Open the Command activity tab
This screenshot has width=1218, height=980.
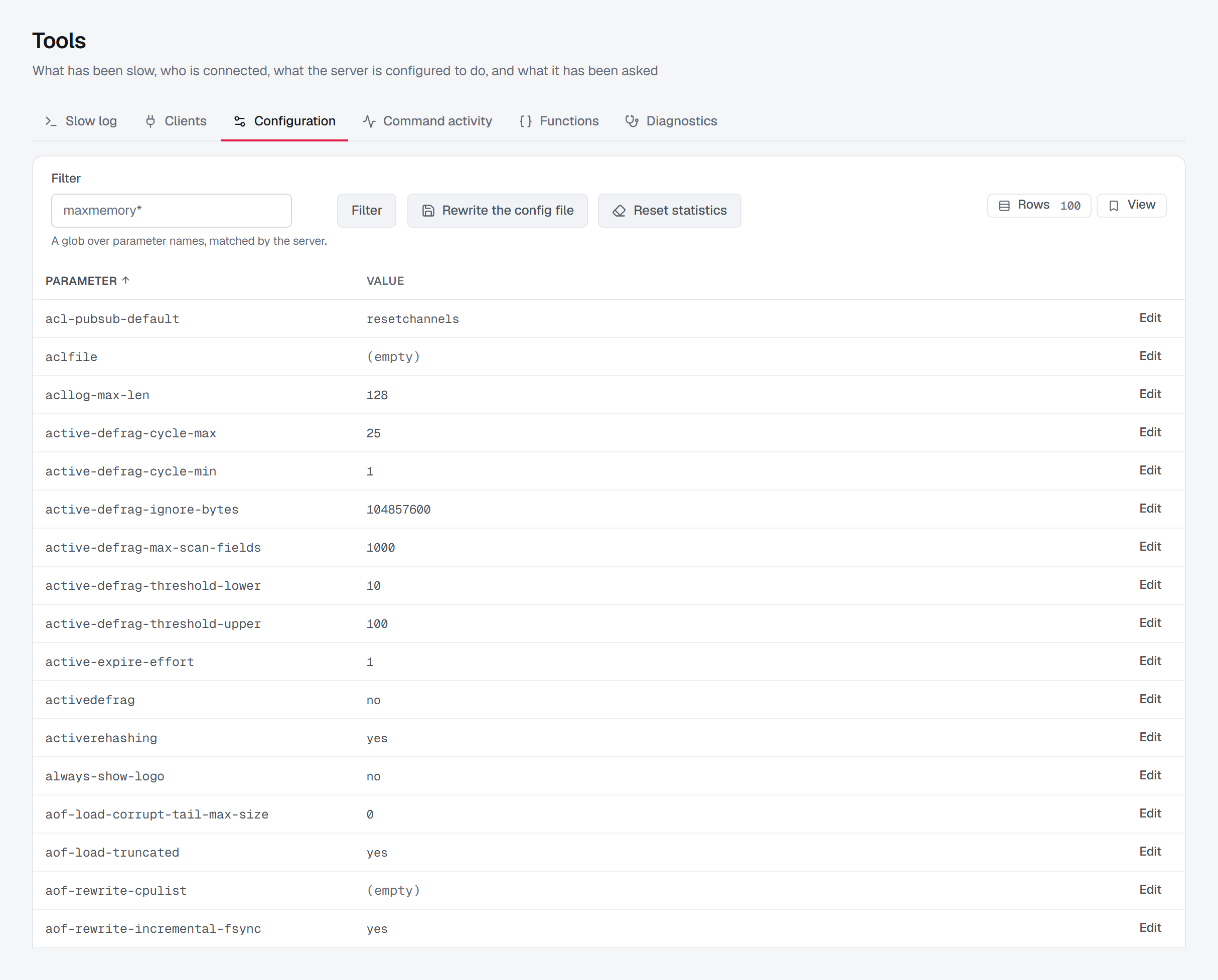click(x=427, y=121)
